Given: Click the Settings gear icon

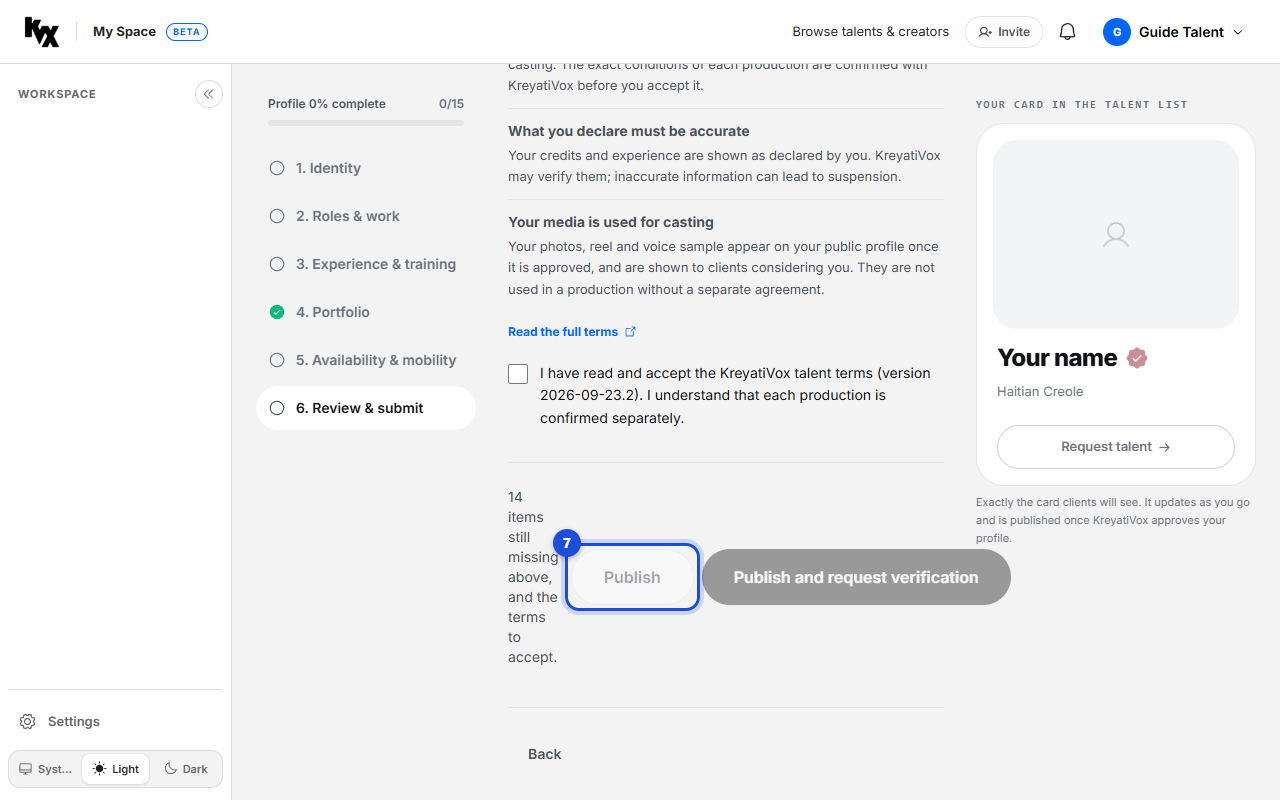Looking at the screenshot, I should 28,721.
